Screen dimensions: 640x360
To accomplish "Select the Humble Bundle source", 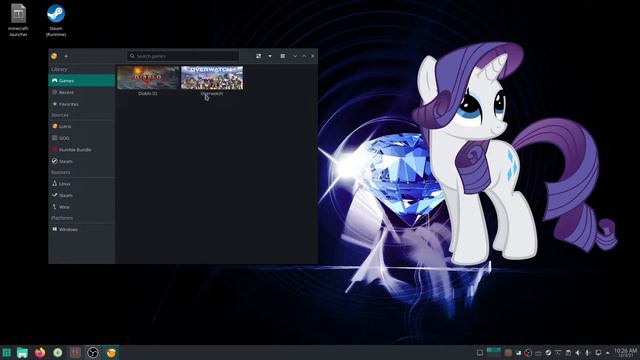I will point(82,150).
